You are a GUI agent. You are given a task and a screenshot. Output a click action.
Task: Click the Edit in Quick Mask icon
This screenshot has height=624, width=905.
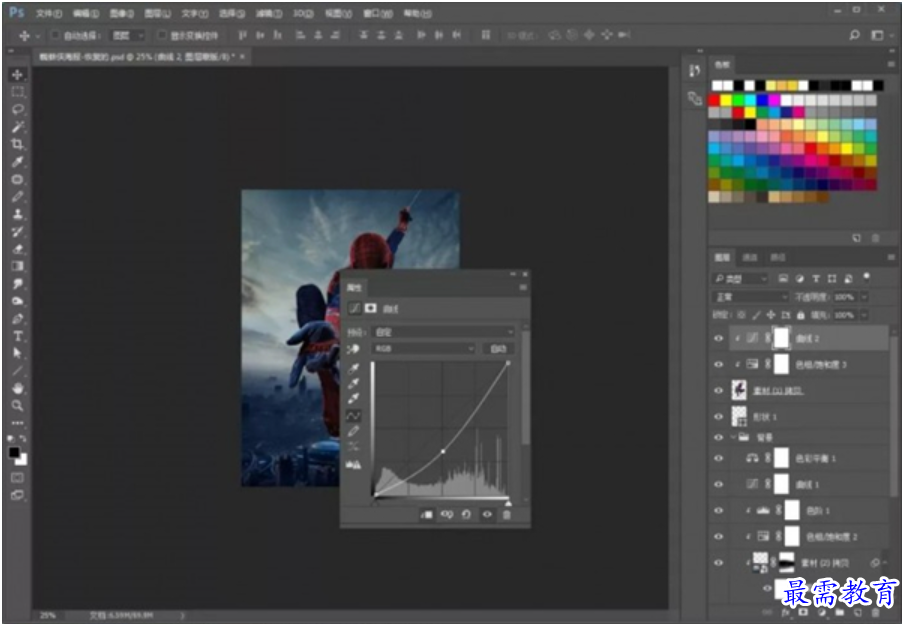17,477
